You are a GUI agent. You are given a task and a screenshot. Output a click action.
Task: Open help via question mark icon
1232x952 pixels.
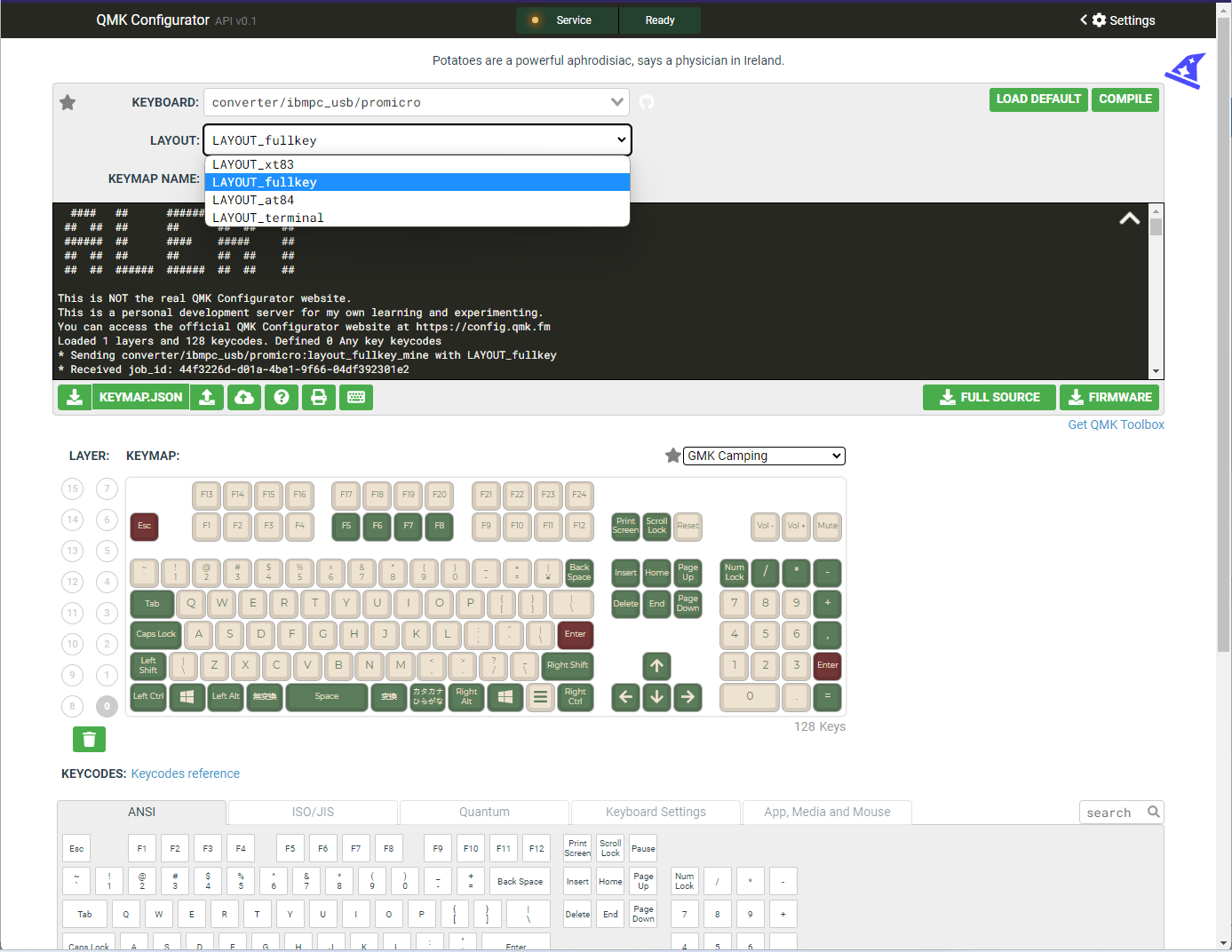pyautogui.click(x=282, y=397)
